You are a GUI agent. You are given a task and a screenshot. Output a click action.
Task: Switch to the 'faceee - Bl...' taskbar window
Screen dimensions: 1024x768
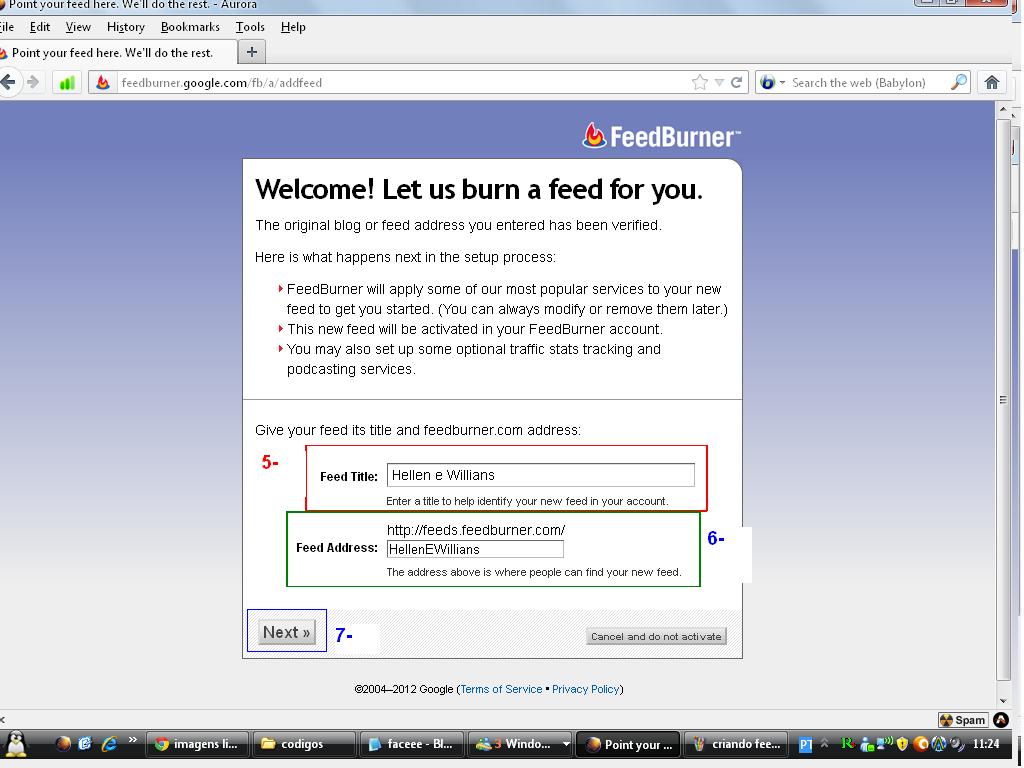(411, 744)
